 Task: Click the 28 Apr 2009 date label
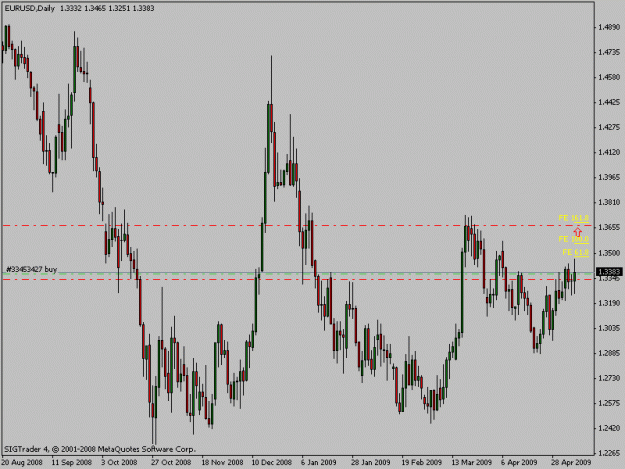point(571,462)
